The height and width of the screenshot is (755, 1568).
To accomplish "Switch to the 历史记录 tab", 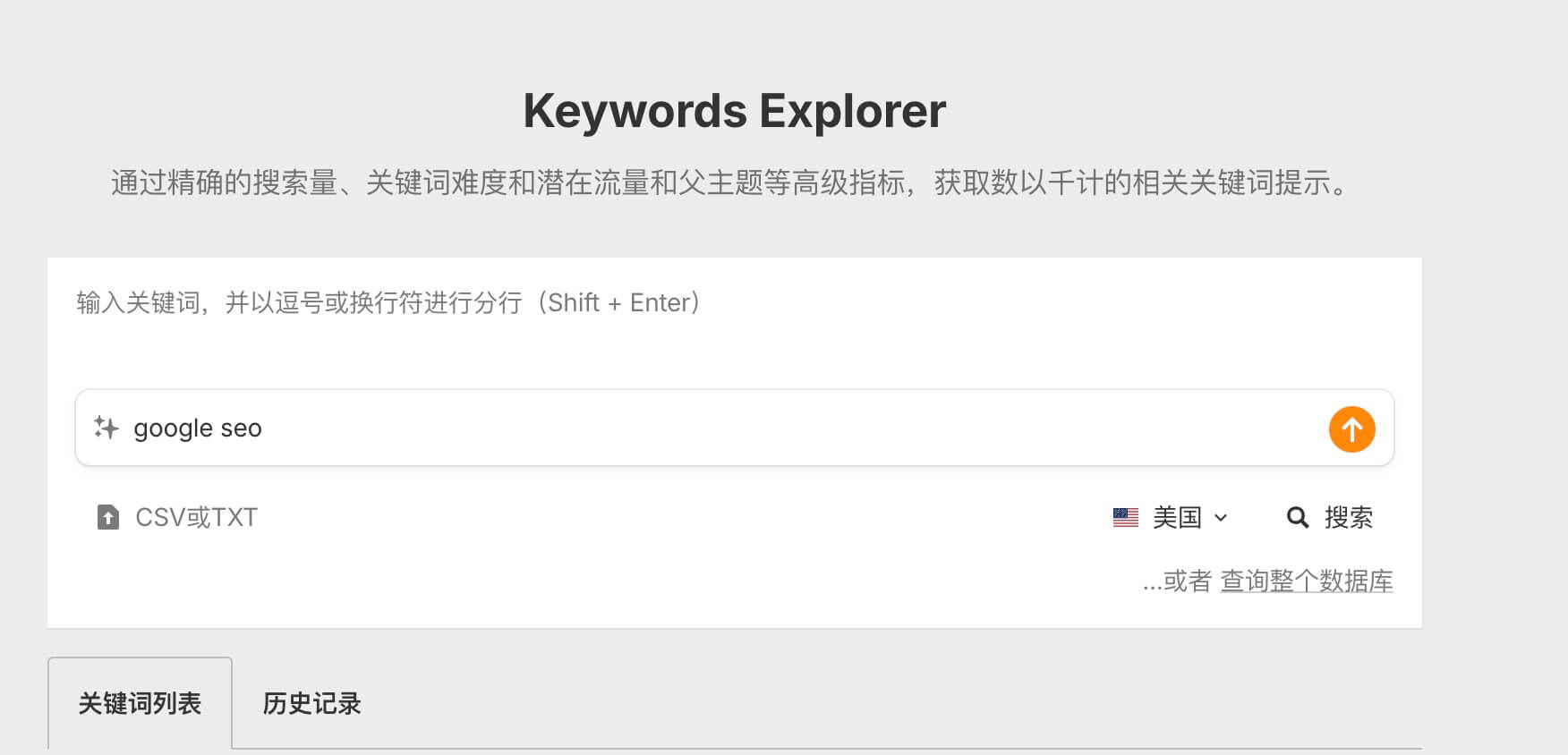I will (311, 703).
